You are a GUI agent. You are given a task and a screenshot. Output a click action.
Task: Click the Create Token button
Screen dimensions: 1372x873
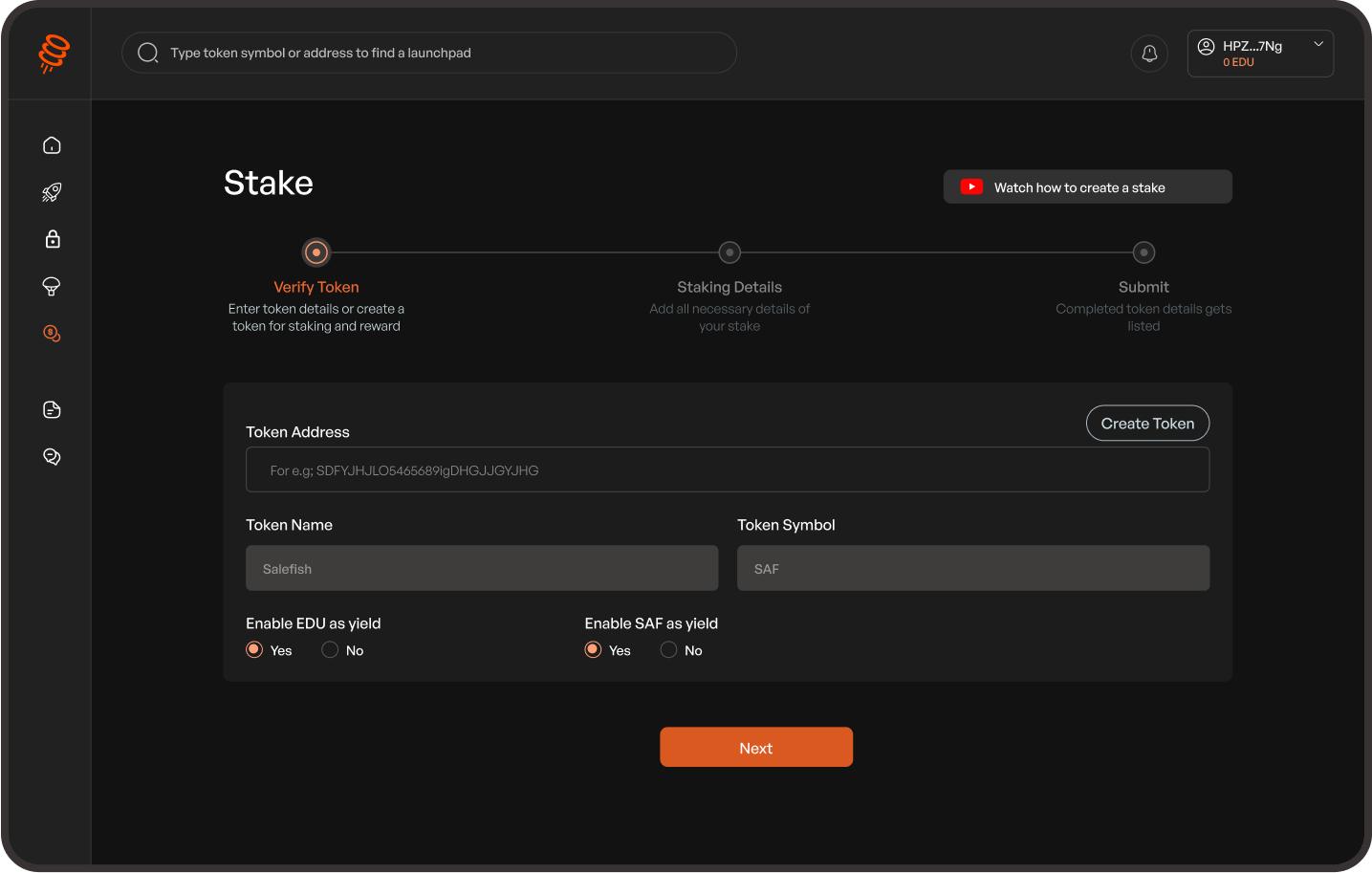coord(1147,423)
